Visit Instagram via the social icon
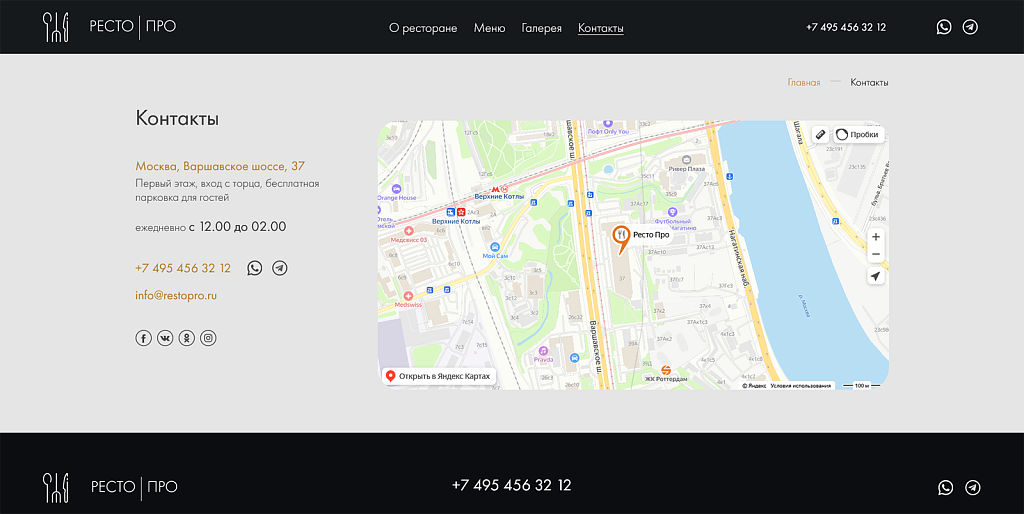1024x514 pixels. (x=208, y=338)
